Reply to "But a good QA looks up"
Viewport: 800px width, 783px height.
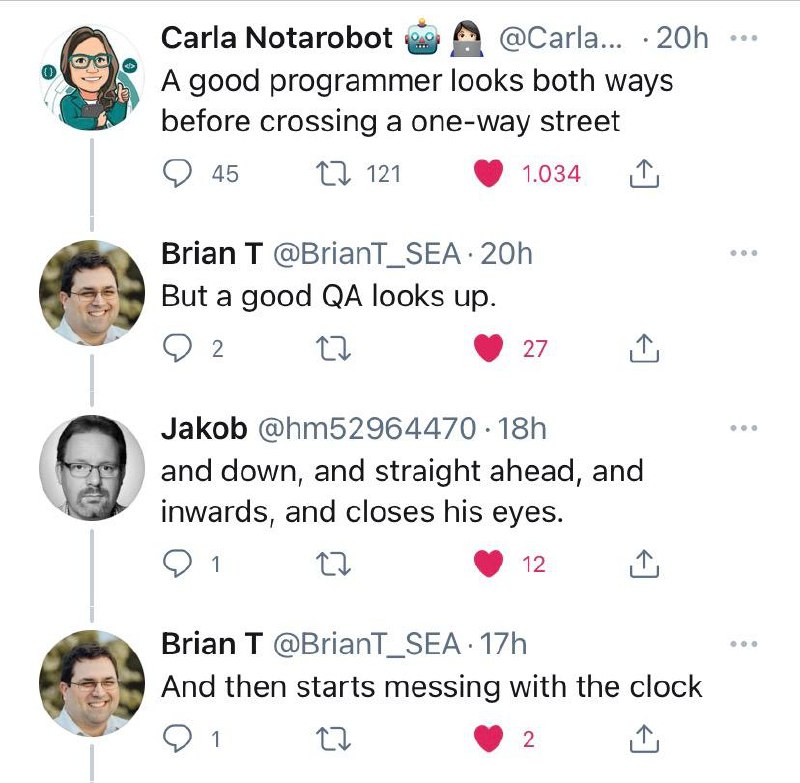(177, 350)
